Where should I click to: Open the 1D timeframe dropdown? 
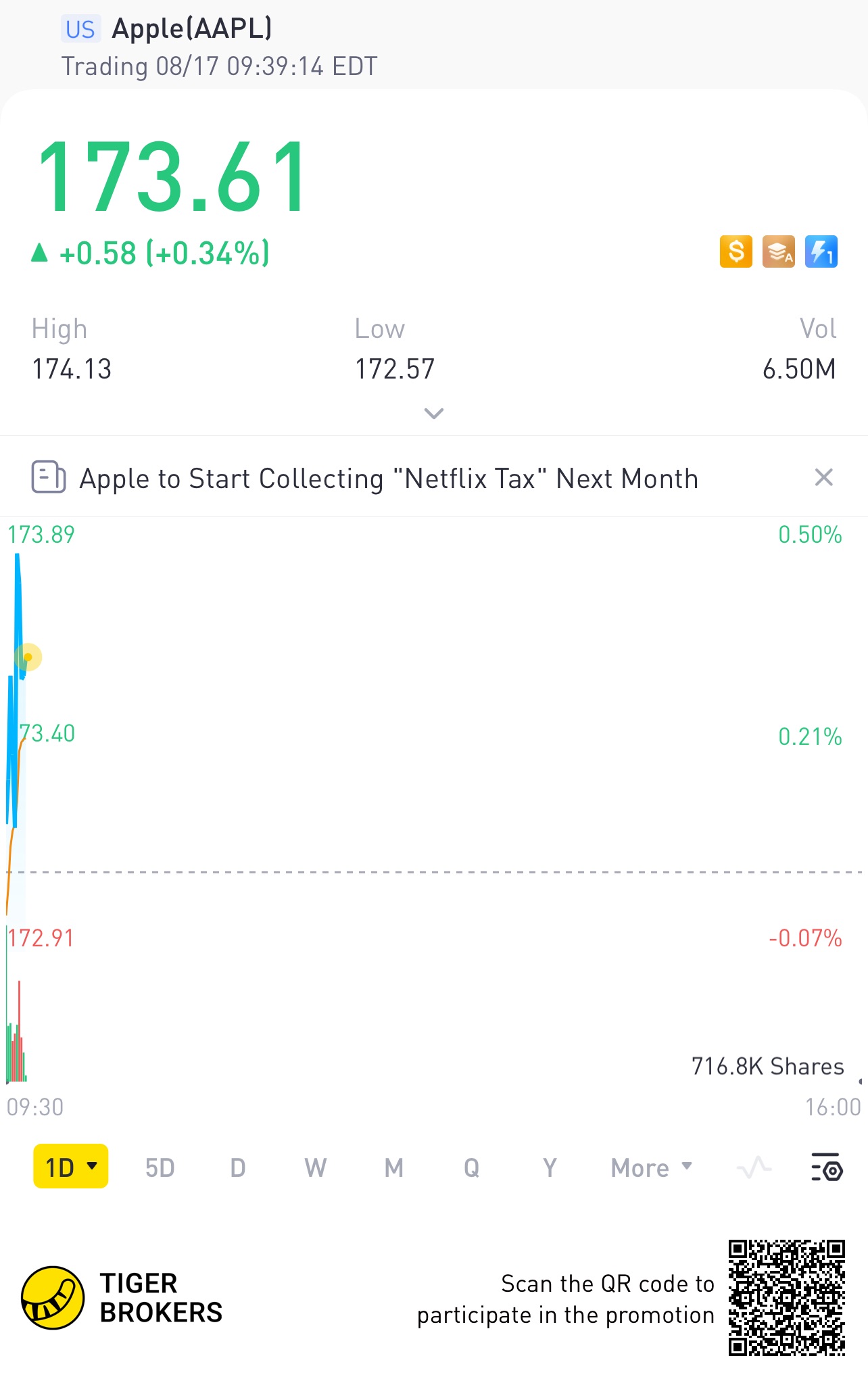tap(71, 1167)
